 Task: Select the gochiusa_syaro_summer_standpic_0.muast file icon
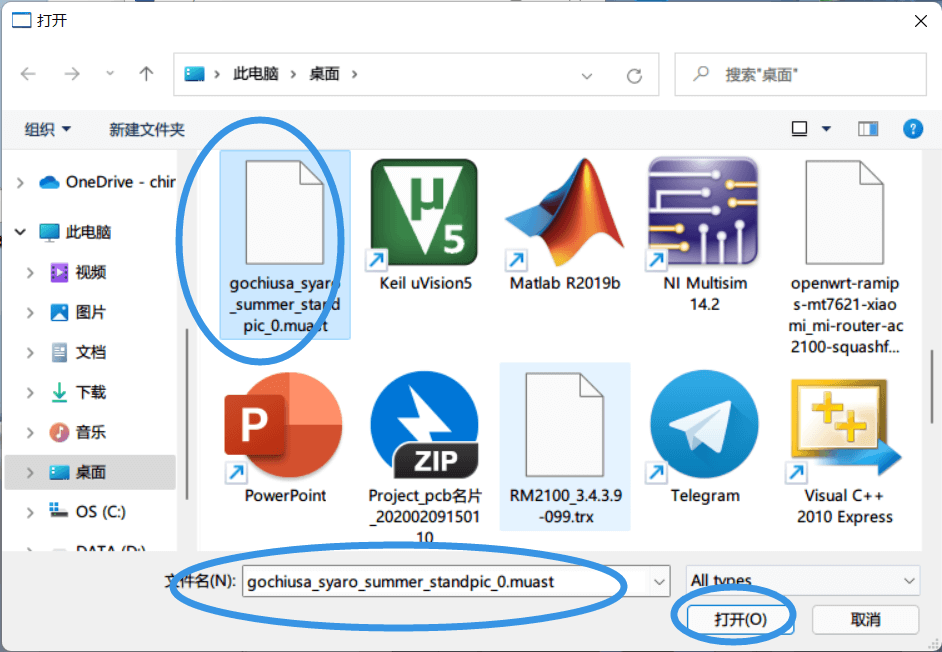(284, 212)
